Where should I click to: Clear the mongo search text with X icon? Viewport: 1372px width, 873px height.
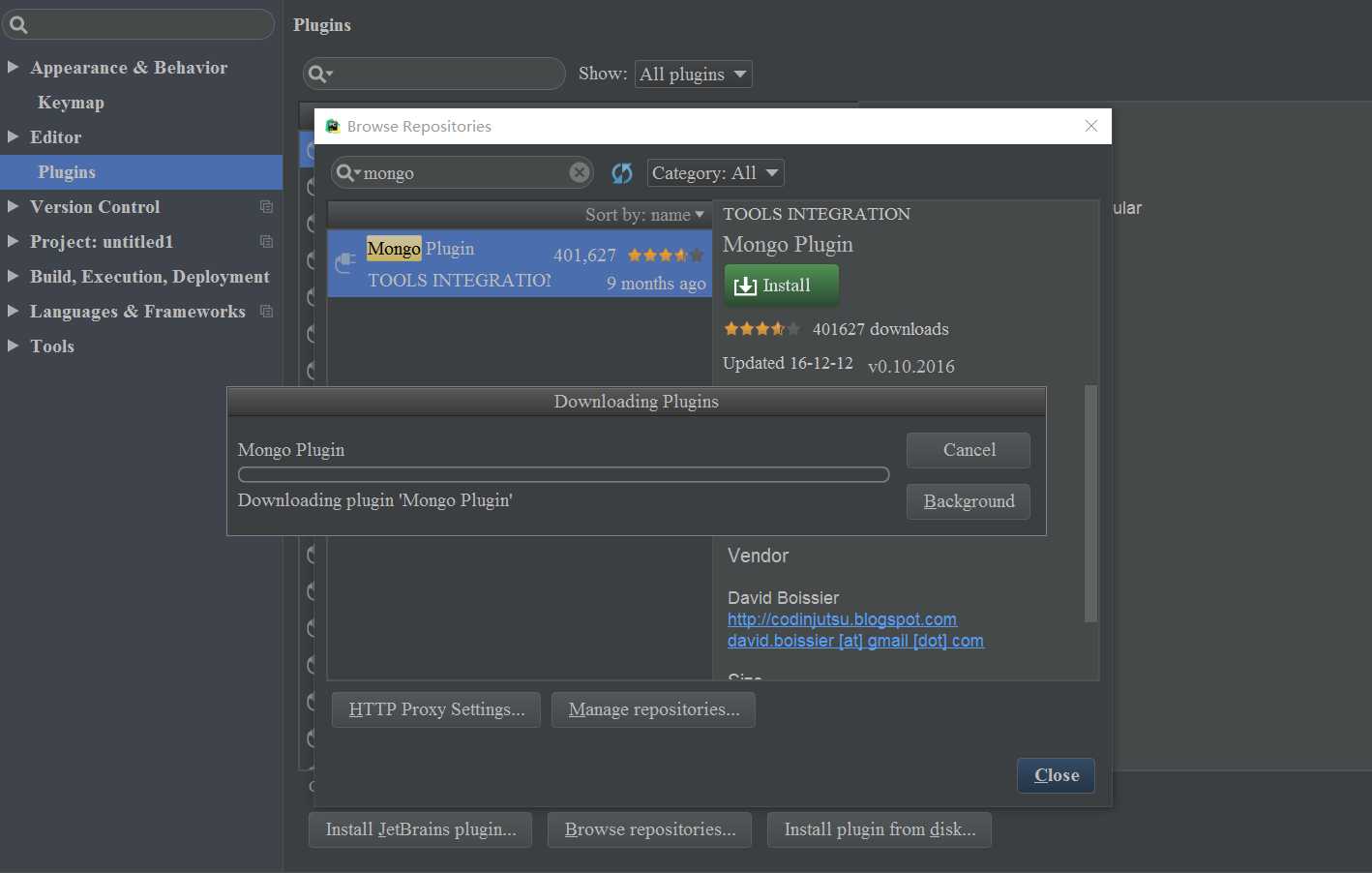[x=579, y=172]
